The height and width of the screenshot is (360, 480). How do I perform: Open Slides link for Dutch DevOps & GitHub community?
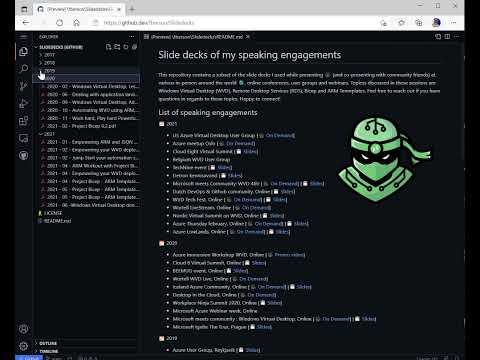pos(287,191)
